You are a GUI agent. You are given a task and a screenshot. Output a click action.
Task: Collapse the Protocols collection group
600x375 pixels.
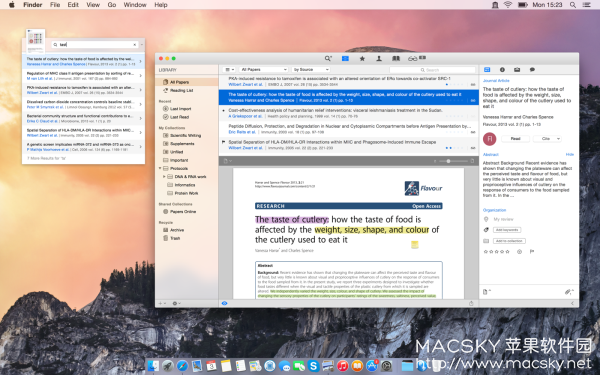tap(160, 168)
